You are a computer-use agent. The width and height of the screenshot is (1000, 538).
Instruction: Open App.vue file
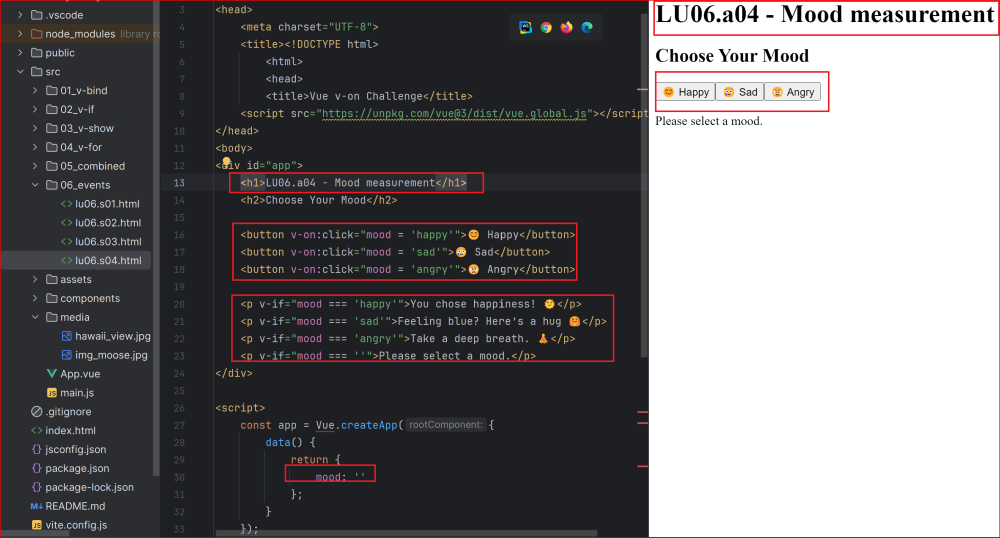pos(80,374)
